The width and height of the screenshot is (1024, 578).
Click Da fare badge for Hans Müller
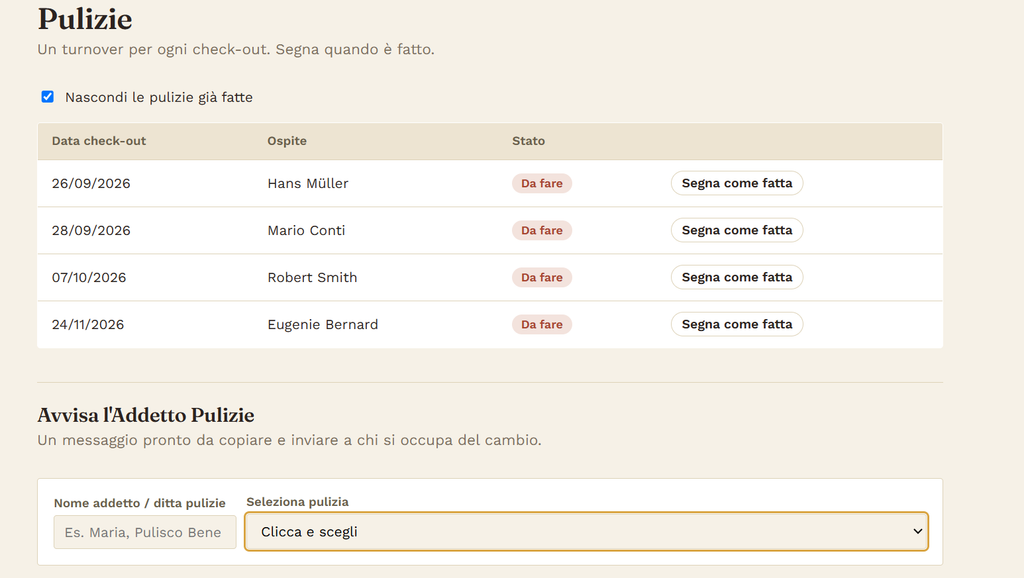click(541, 184)
